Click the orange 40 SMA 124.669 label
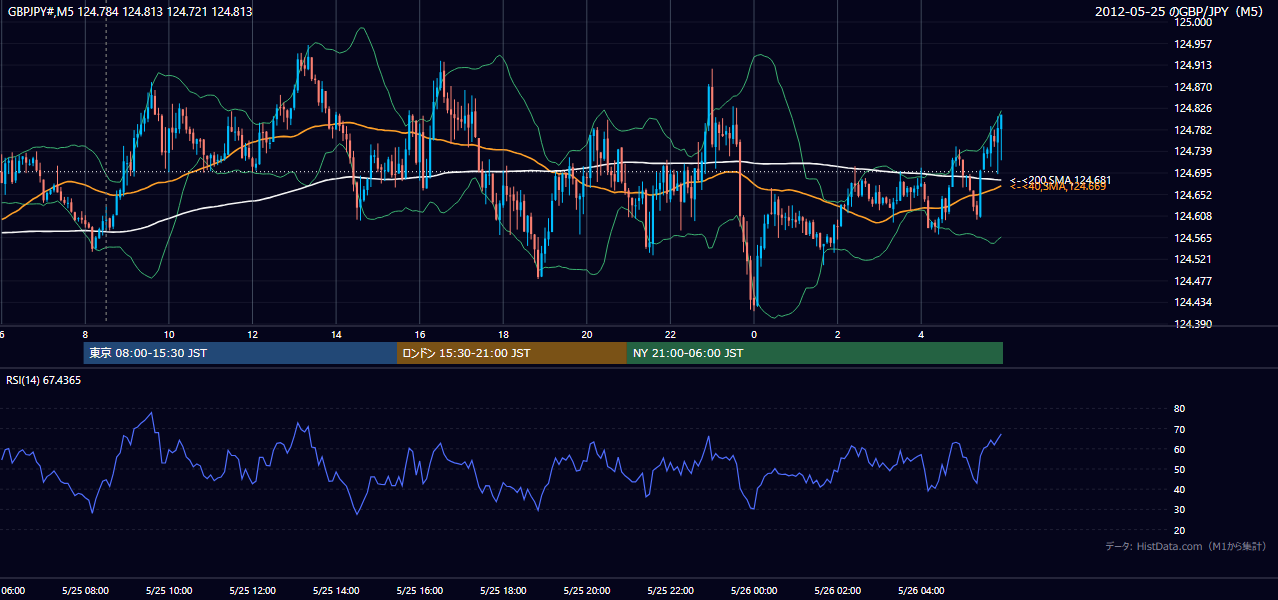Screen dimensions: 1278x600 [1057, 186]
